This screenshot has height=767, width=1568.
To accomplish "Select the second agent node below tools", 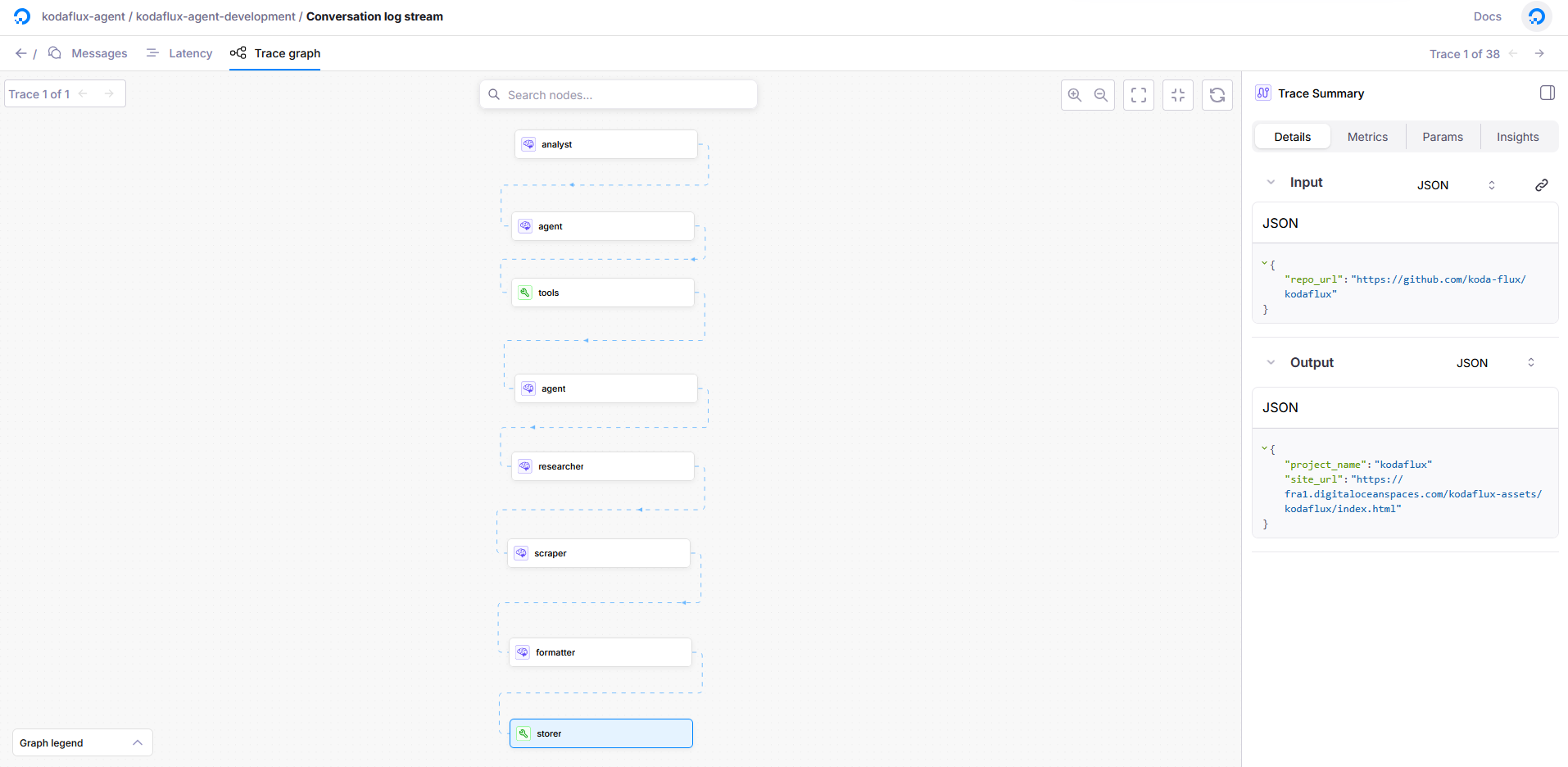I will [606, 388].
